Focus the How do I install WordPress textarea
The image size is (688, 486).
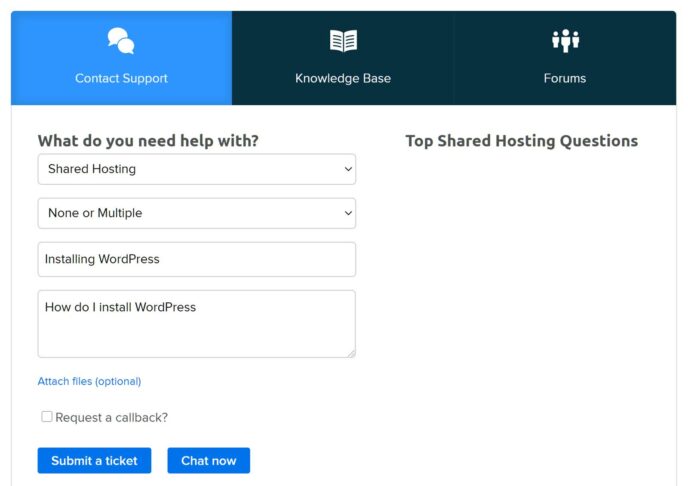click(197, 324)
